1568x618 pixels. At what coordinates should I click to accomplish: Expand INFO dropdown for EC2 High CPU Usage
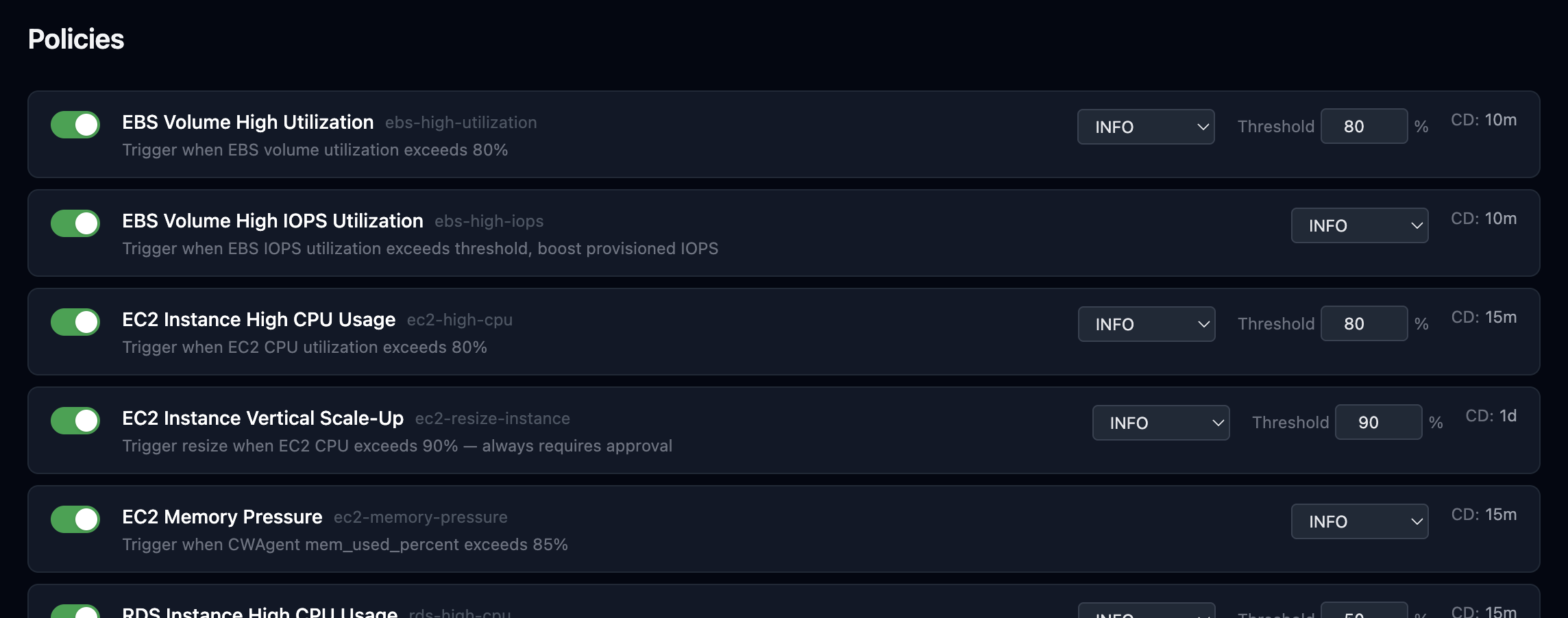coord(1147,324)
